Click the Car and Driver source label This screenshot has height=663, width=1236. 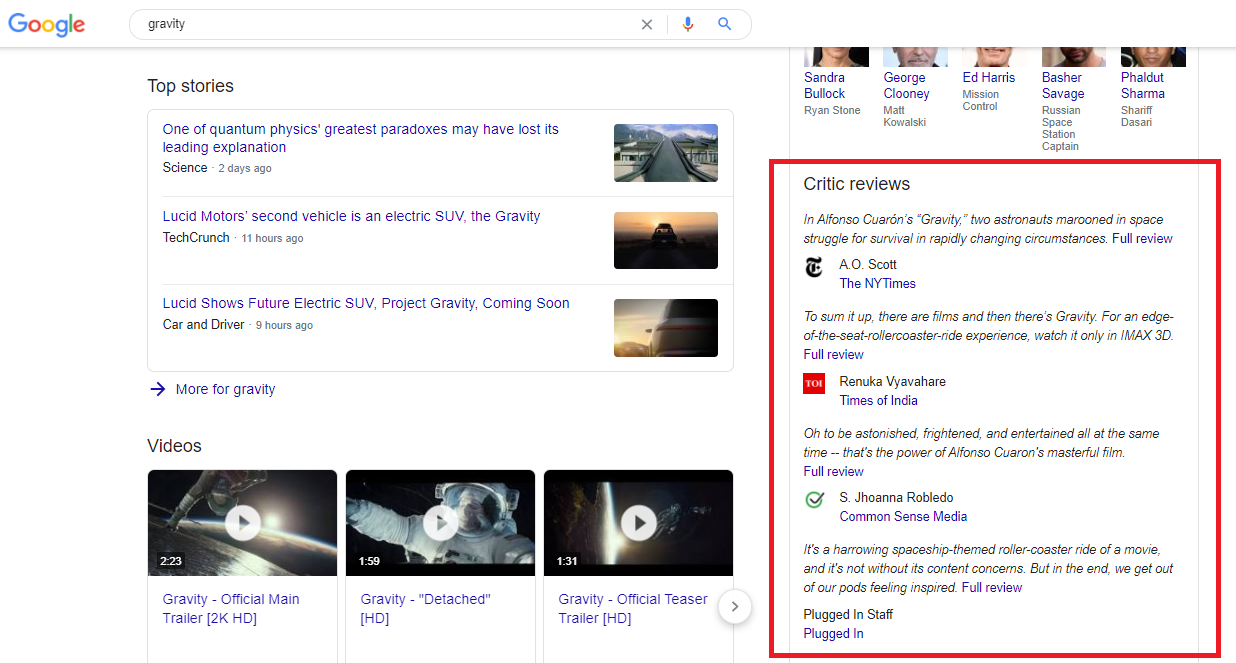[x=204, y=325]
